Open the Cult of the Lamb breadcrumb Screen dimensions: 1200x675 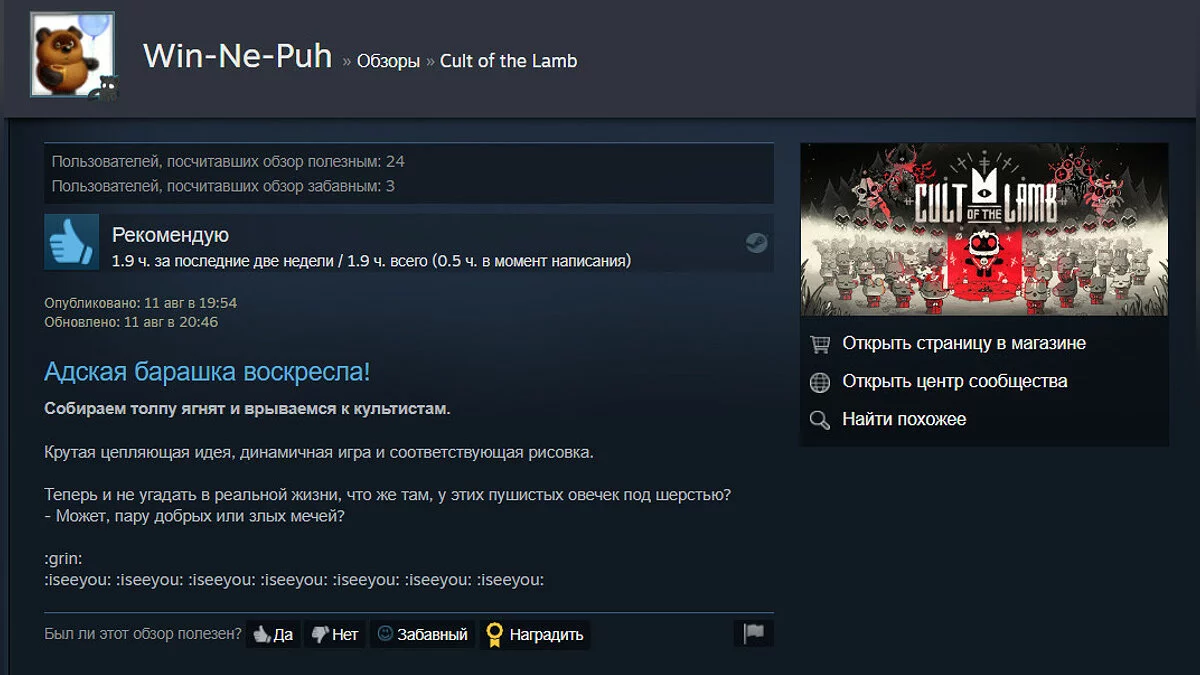(508, 61)
